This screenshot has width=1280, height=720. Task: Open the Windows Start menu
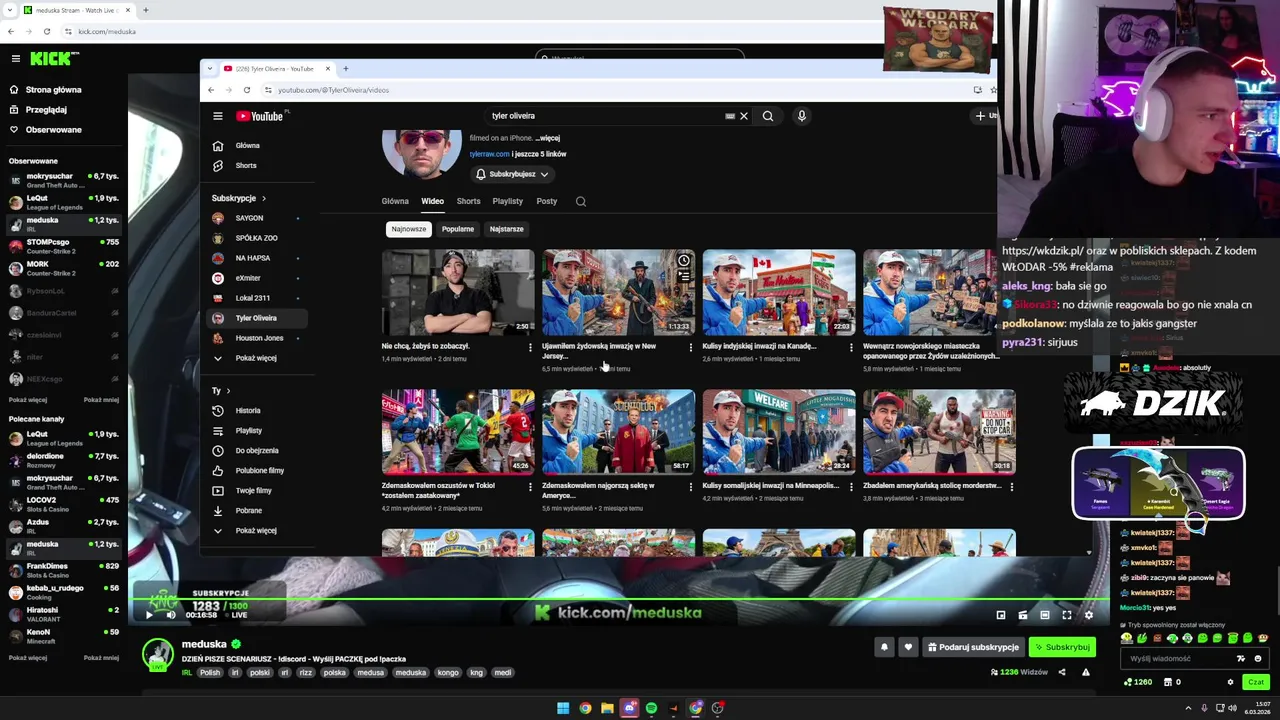tap(563, 708)
